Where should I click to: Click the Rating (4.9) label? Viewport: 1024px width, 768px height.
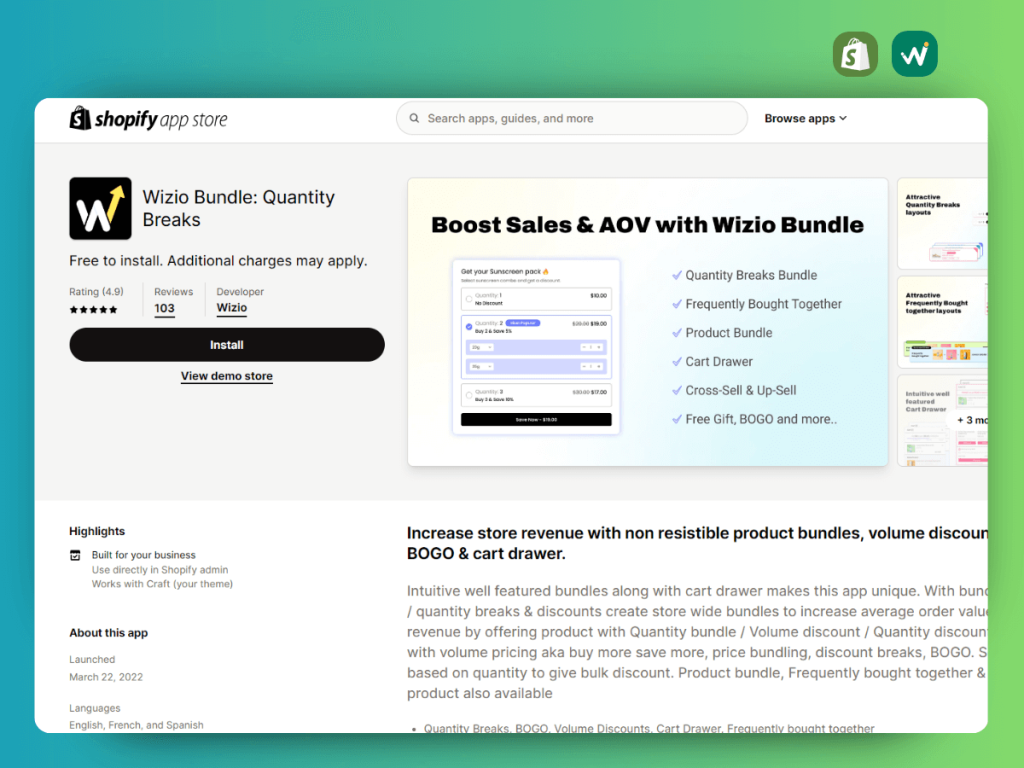96,291
